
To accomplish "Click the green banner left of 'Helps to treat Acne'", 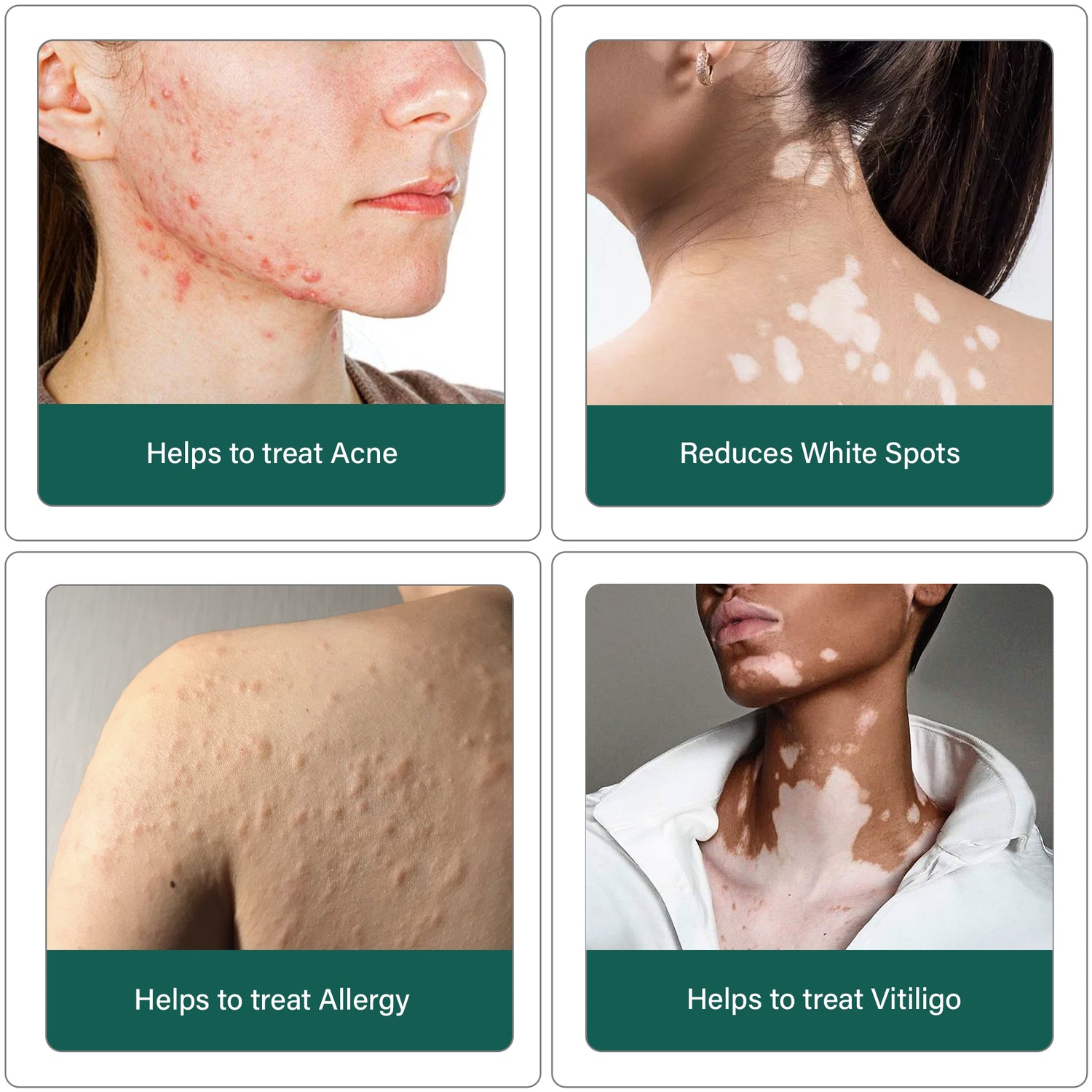I will coord(92,454).
